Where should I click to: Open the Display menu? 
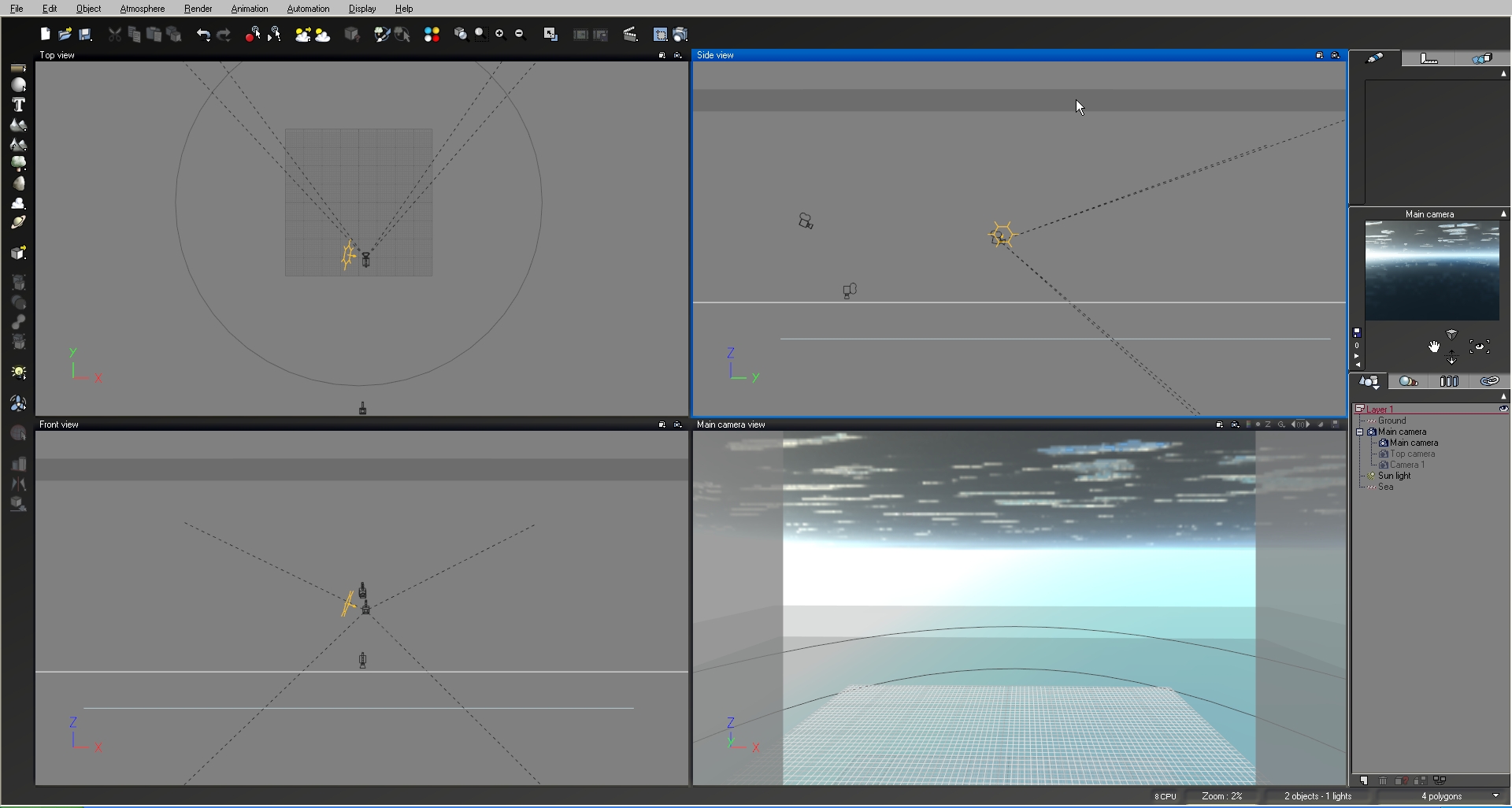(x=362, y=9)
